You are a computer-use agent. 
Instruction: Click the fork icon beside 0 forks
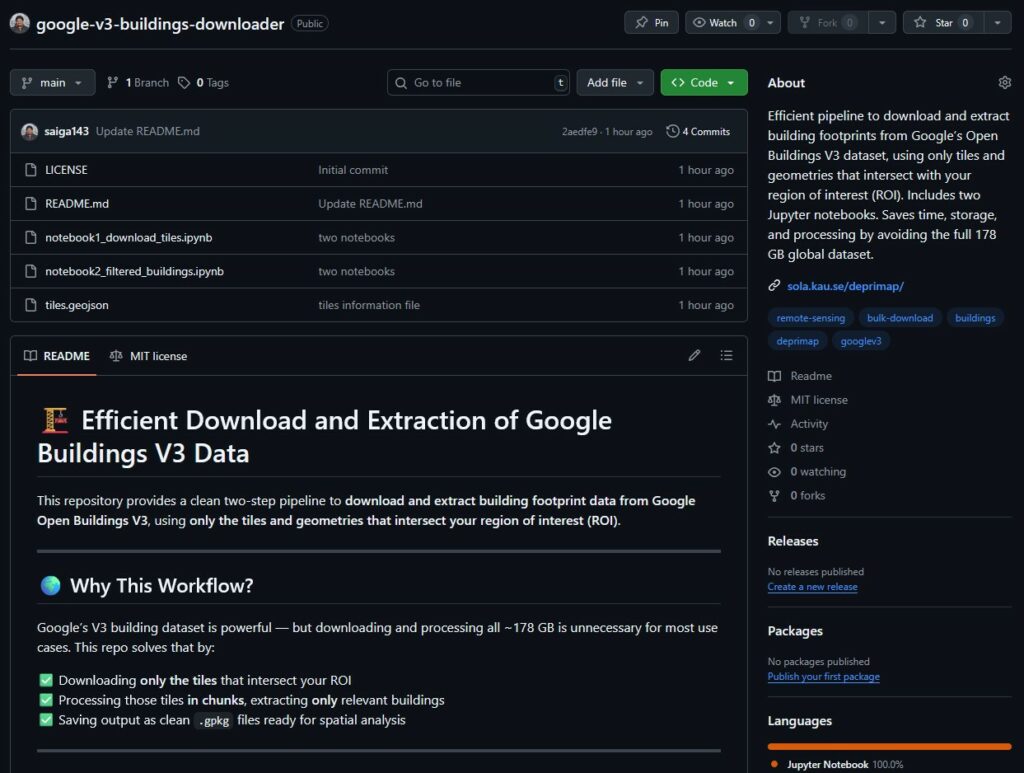[774, 496]
